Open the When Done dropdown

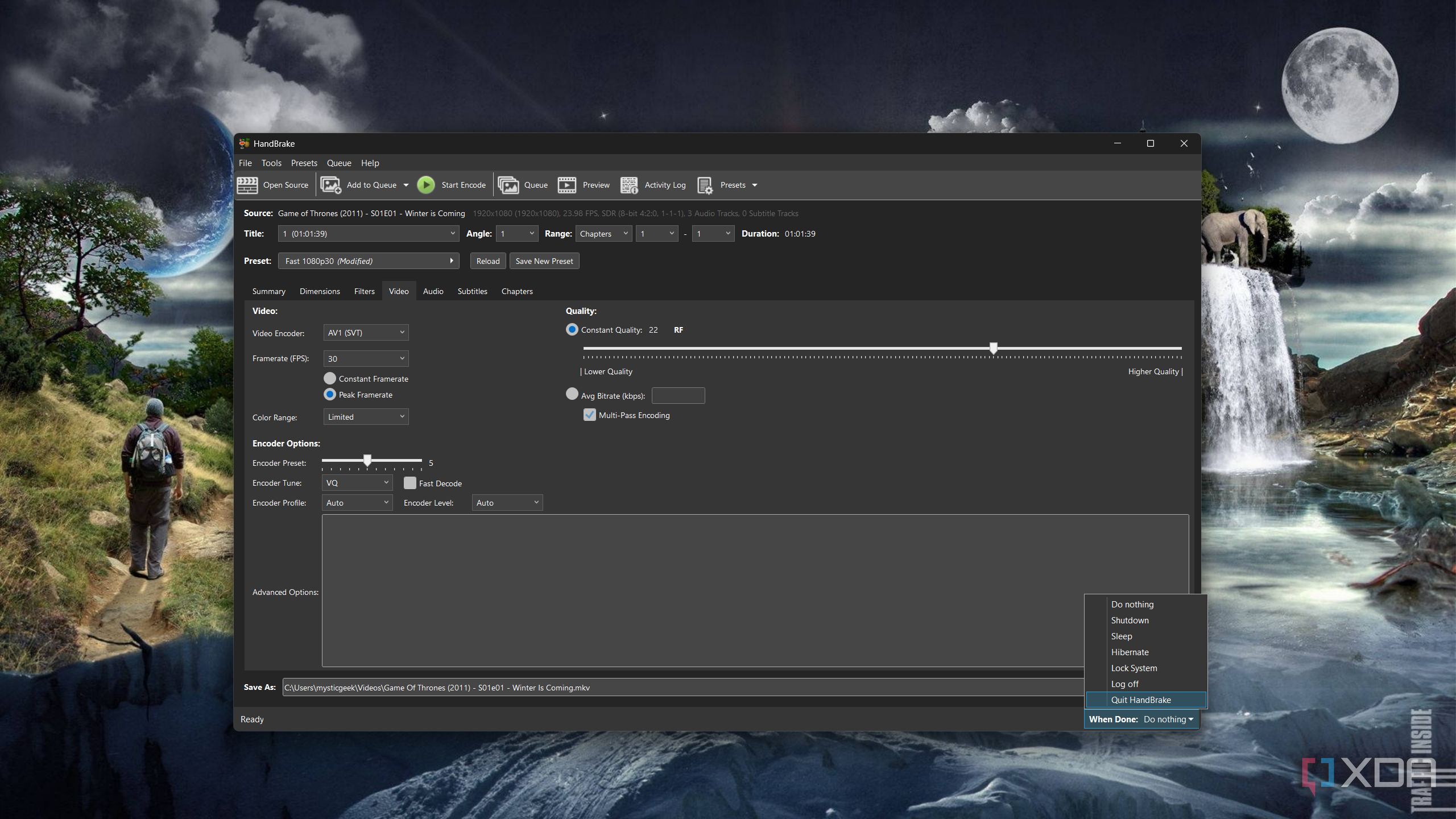coord(1141,719)
